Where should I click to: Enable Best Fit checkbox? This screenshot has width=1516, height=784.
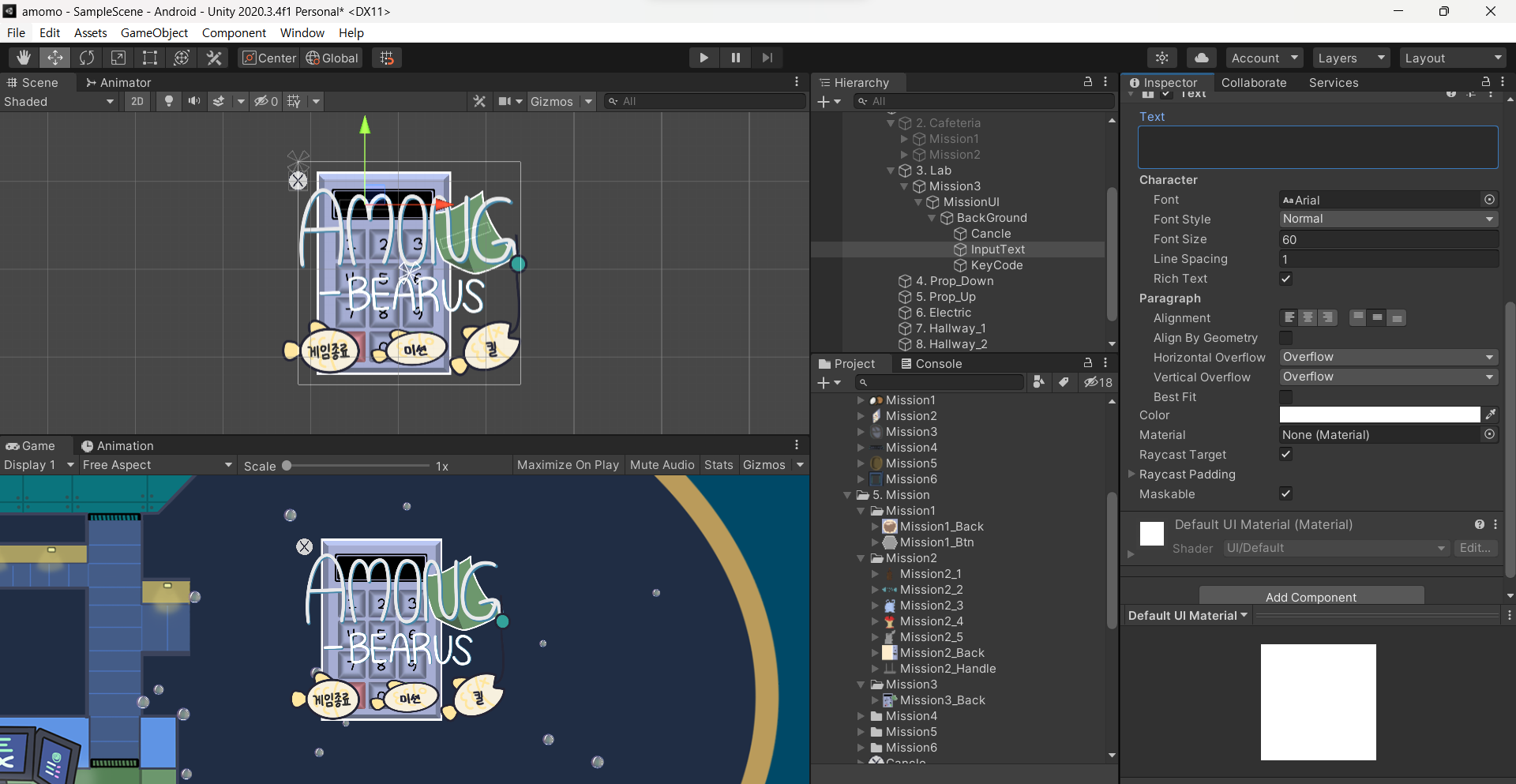1286,396
